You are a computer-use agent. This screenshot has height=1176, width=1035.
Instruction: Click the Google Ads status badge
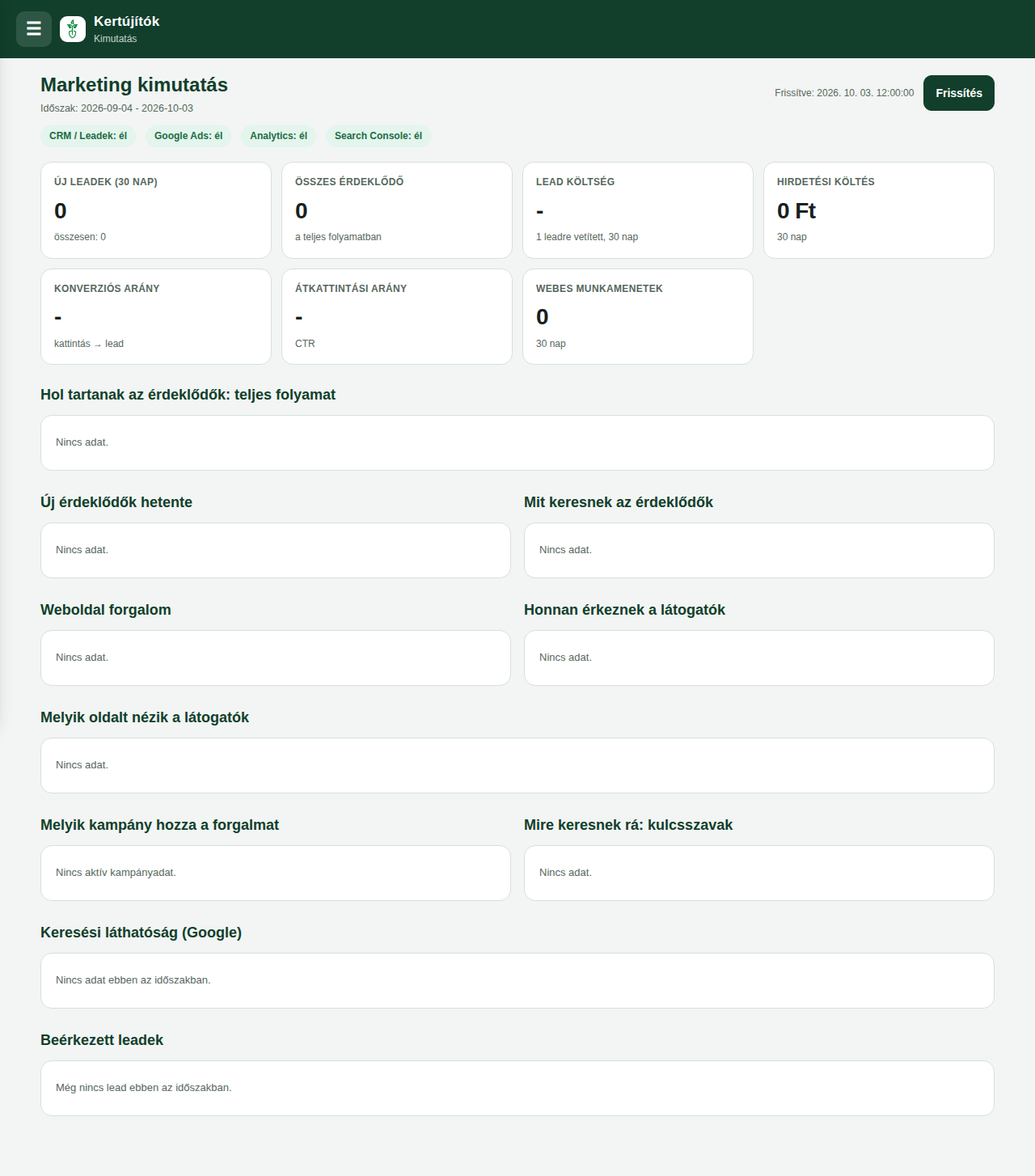(188, 136)
